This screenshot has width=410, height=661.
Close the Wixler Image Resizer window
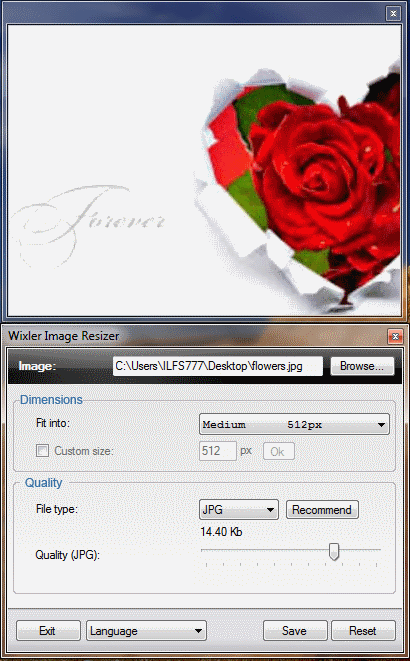[395, 336]
